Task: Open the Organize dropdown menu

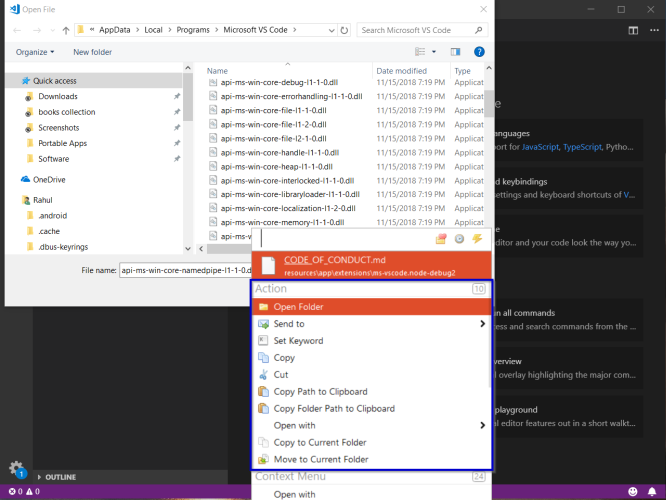Action: [35, 52]
